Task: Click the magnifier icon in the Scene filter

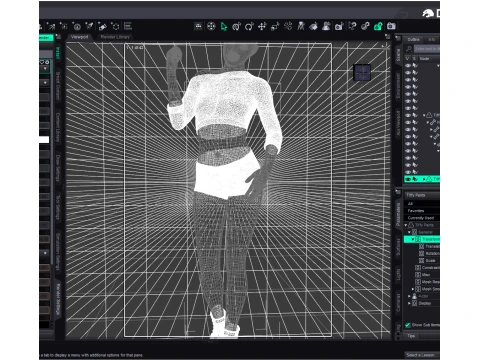Action: (409, 49)
